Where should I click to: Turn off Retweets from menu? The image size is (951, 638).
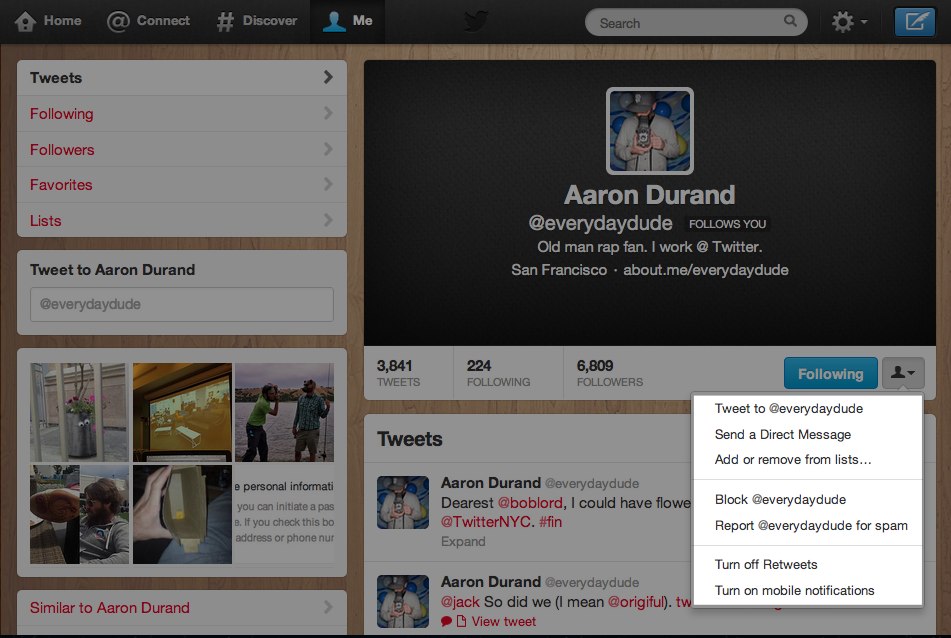click(766, 564)
